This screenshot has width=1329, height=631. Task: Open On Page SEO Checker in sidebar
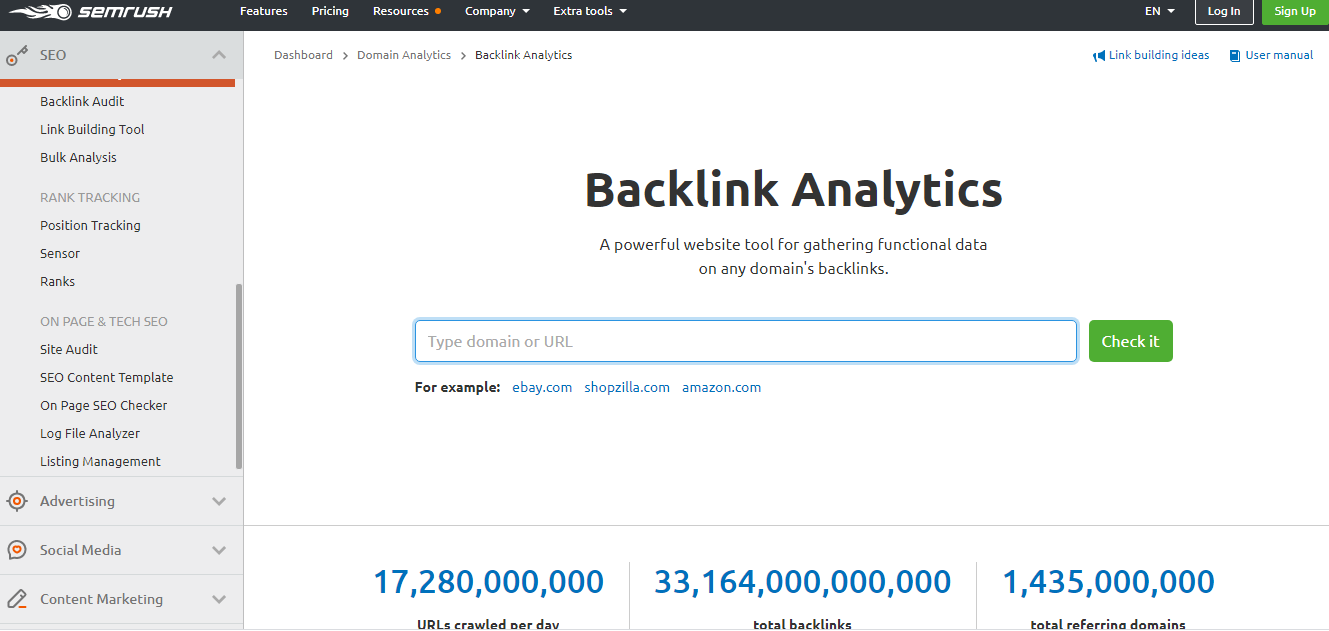click(104, 405)
